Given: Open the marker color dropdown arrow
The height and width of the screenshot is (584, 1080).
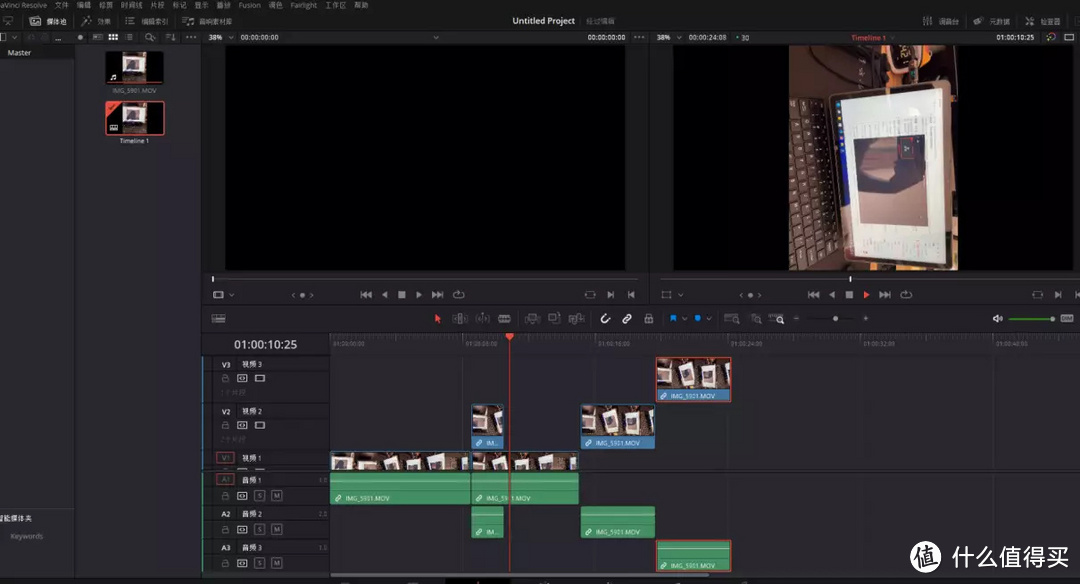Looking at the screenshot, I should click(709, 319).
